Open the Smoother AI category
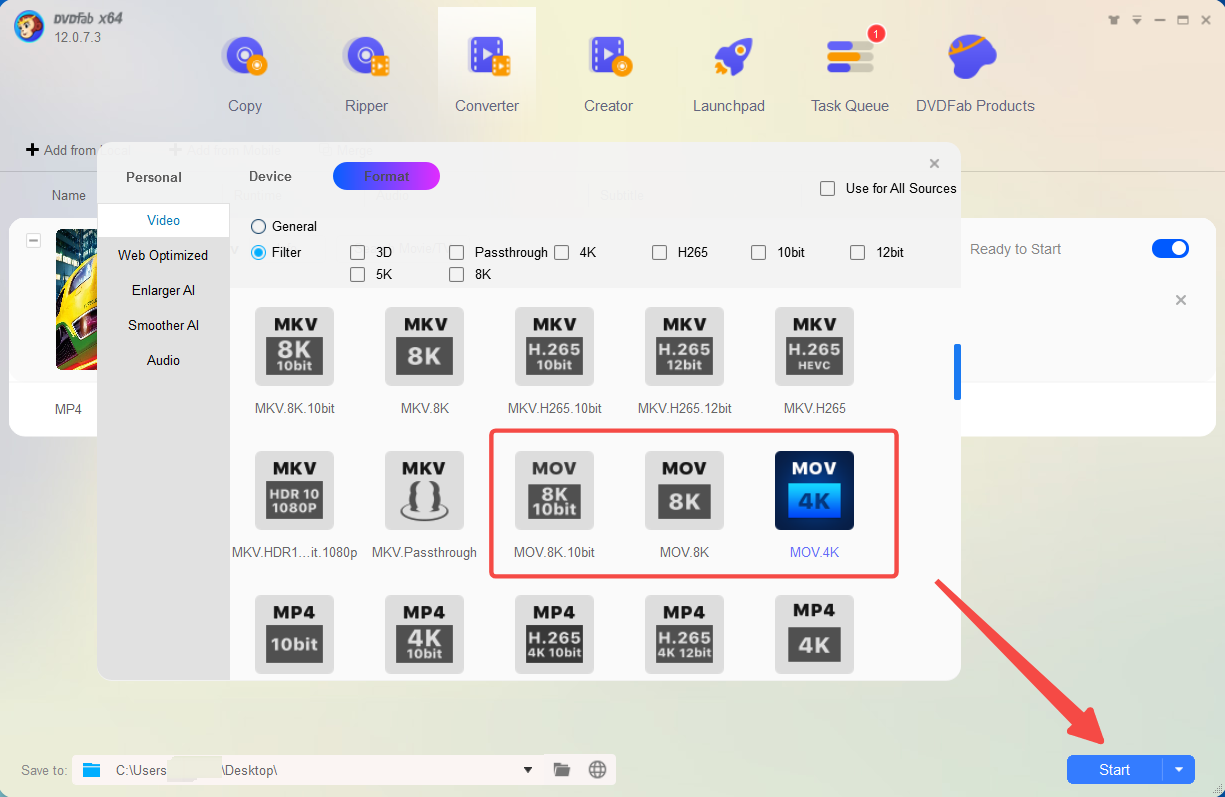1225x797 pixels. click(x=163, y=325)
